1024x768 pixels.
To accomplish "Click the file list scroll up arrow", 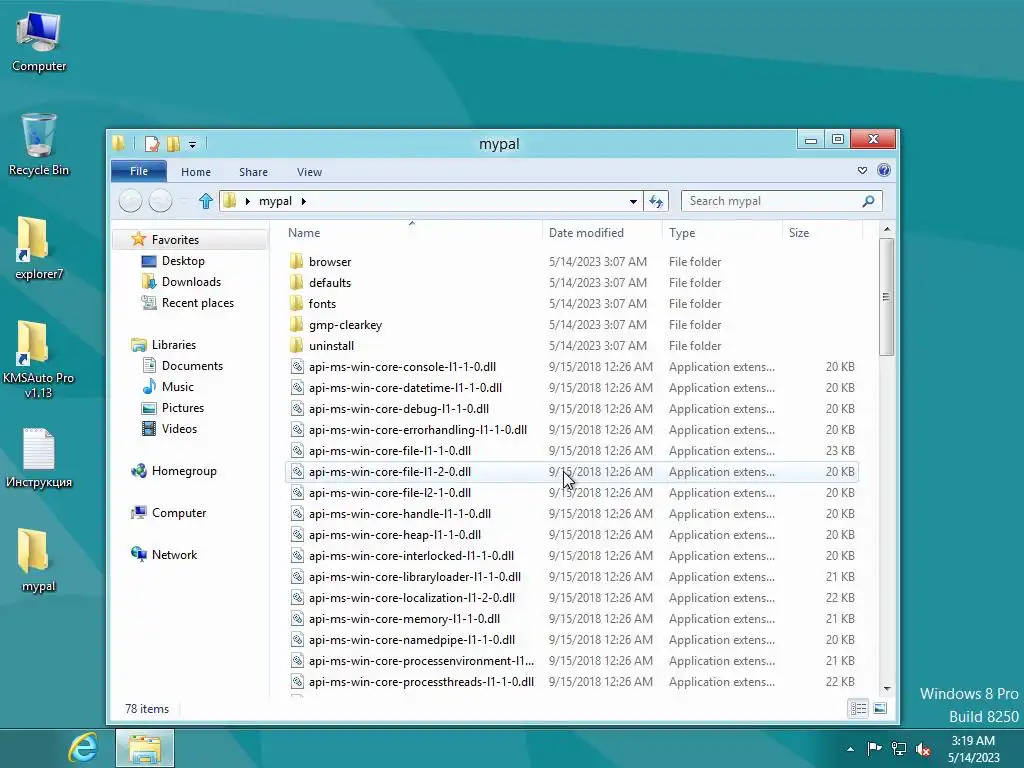I will 886,229.
